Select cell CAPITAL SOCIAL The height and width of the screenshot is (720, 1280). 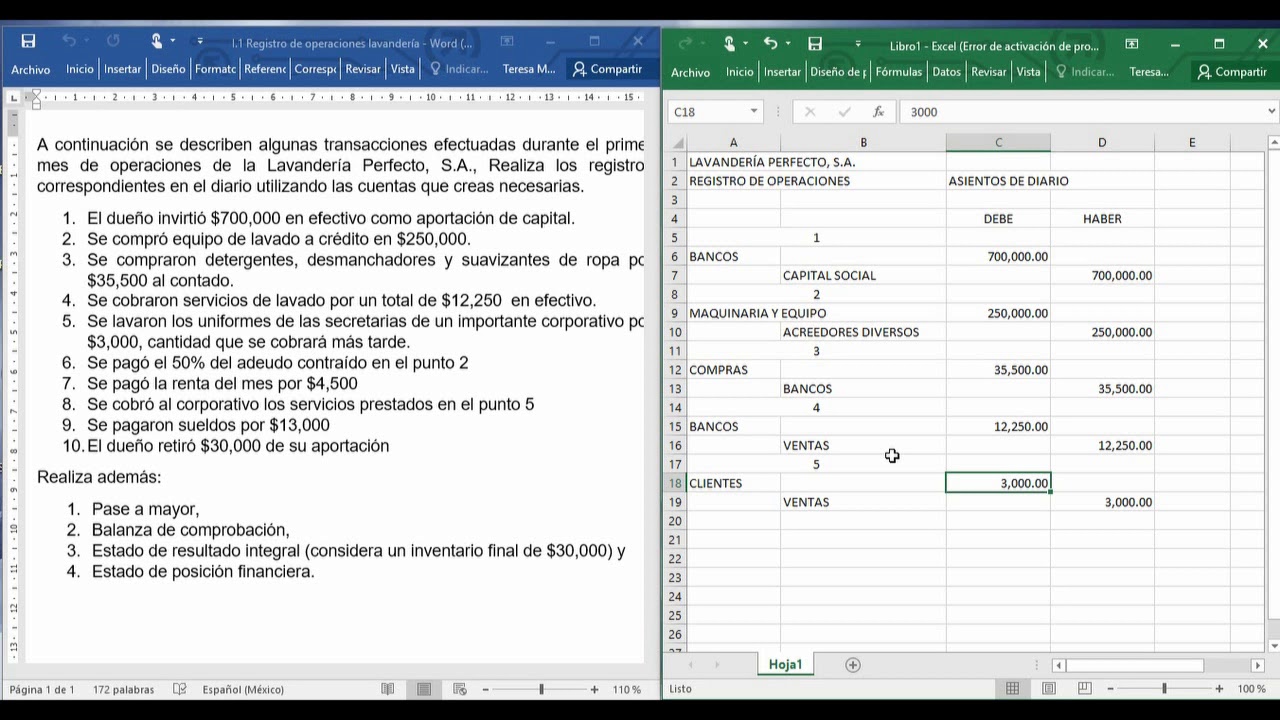click(x=863, y=275)
